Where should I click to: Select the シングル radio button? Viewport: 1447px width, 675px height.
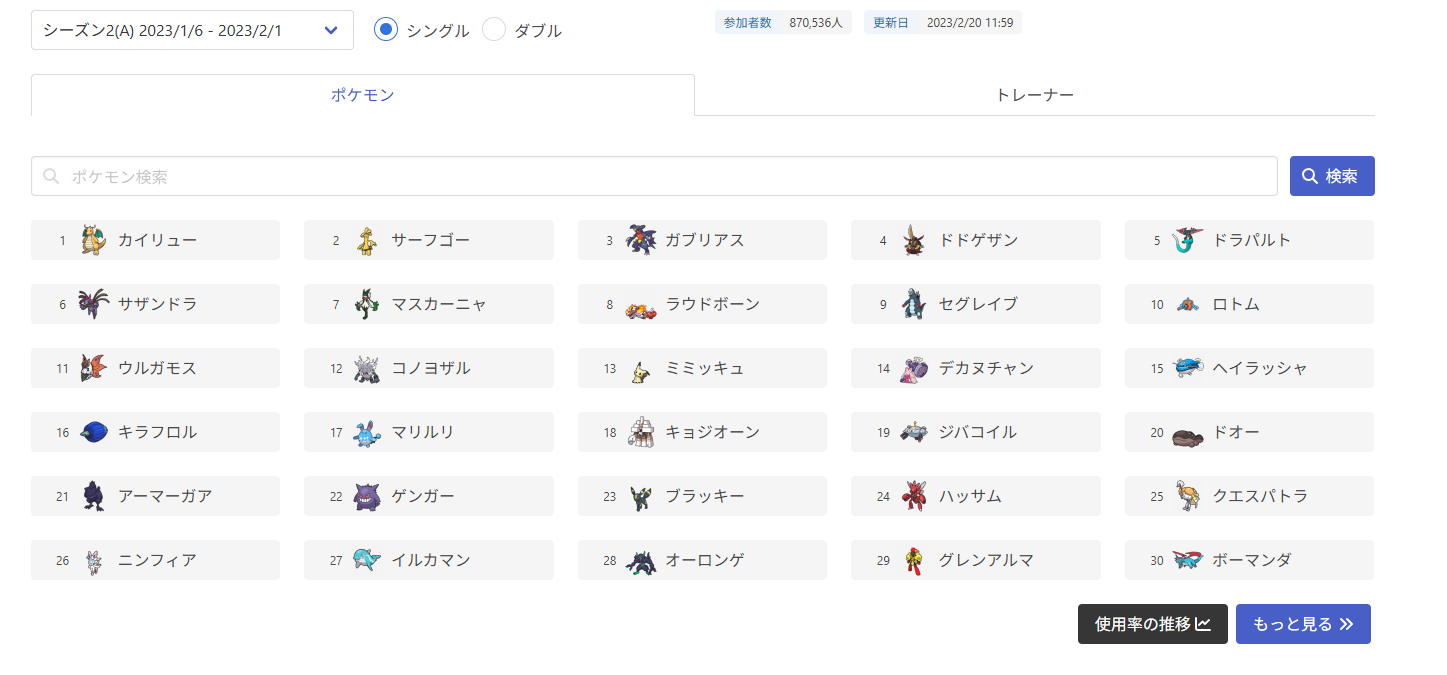[x=386, y=30]
